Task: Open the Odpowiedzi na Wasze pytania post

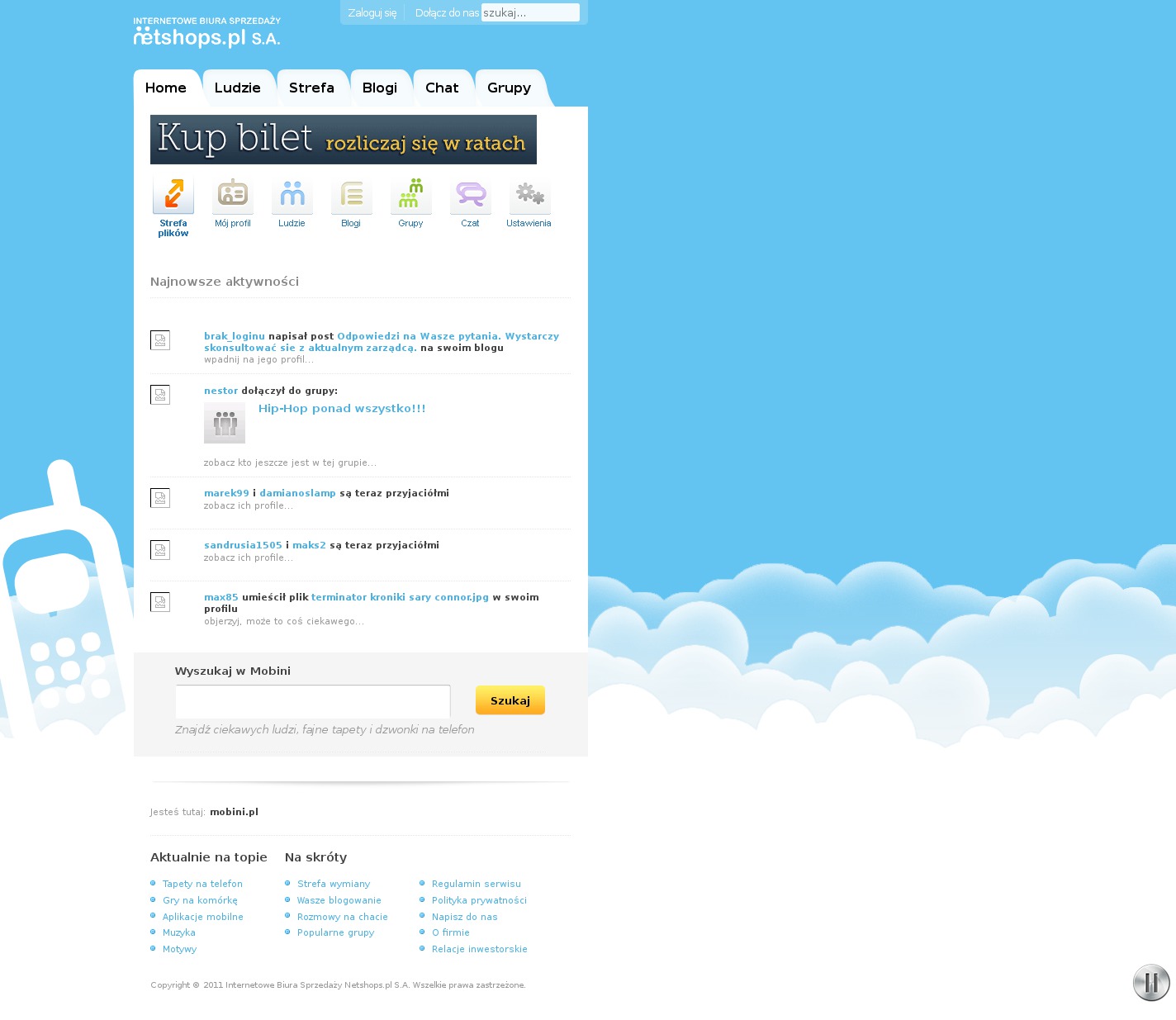Action: [x=382, y=342]
